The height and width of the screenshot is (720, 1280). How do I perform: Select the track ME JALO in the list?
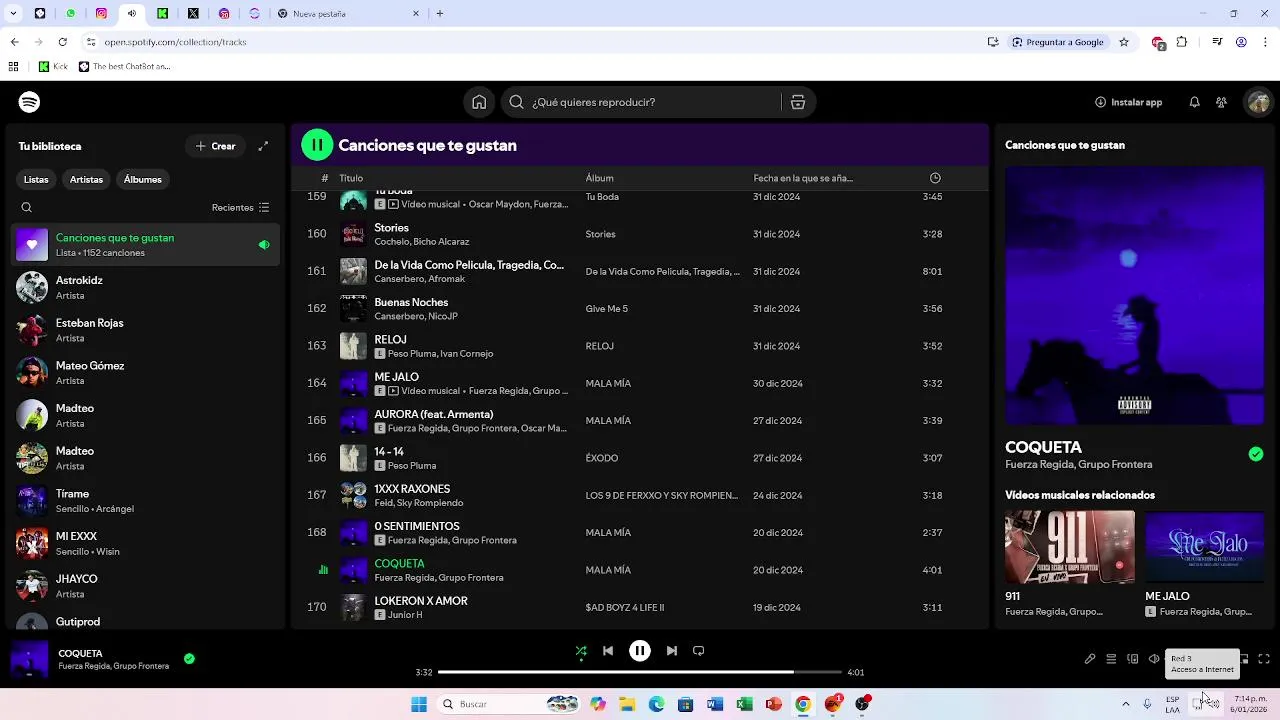click(x=640, y=383)
